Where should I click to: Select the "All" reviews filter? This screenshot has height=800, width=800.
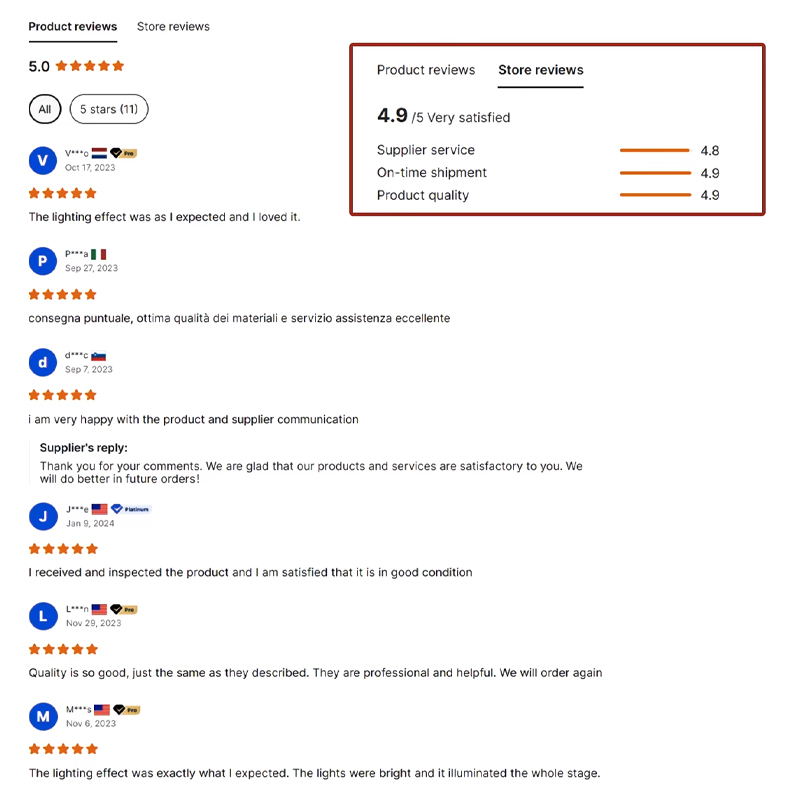coord(45,109)
